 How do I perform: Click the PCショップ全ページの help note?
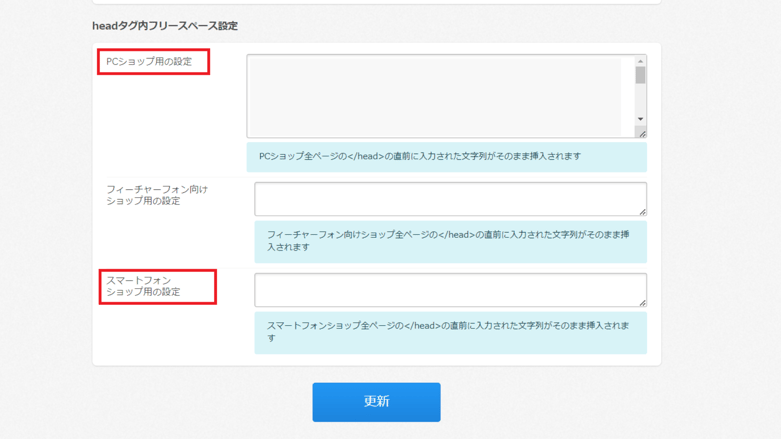(447, 157)
